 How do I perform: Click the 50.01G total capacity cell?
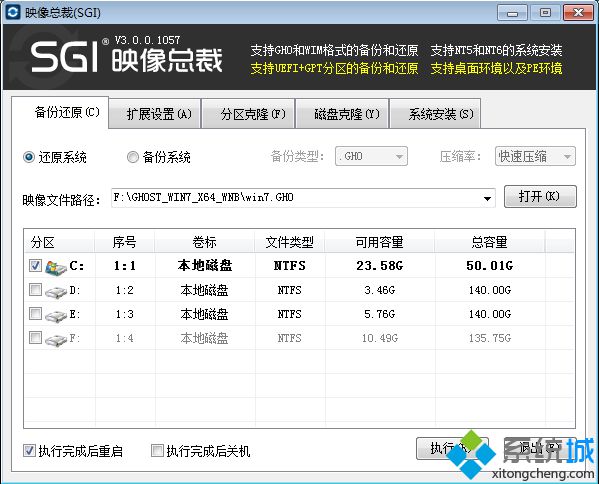(x=489, y=265)
